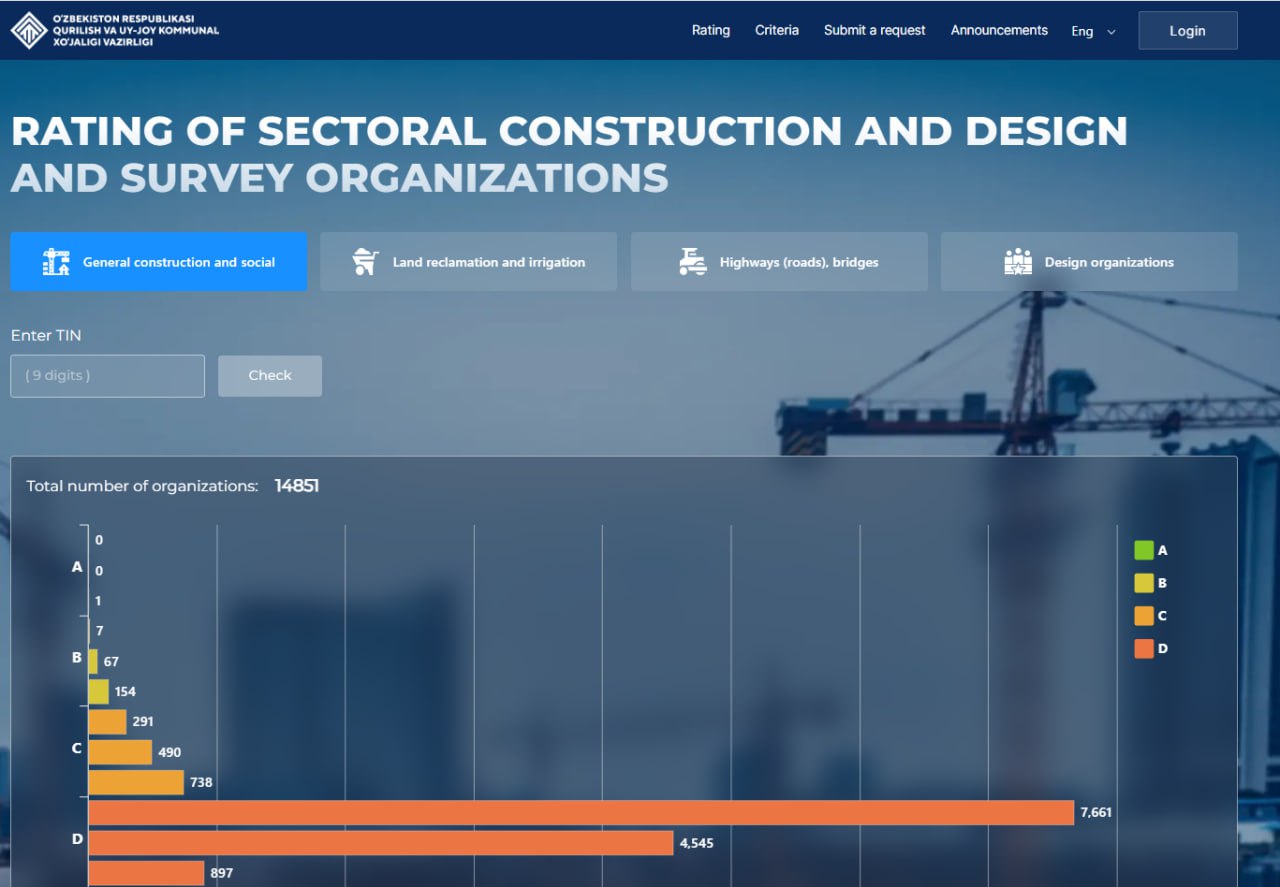Go to Submit a request page

pos(874,30)
